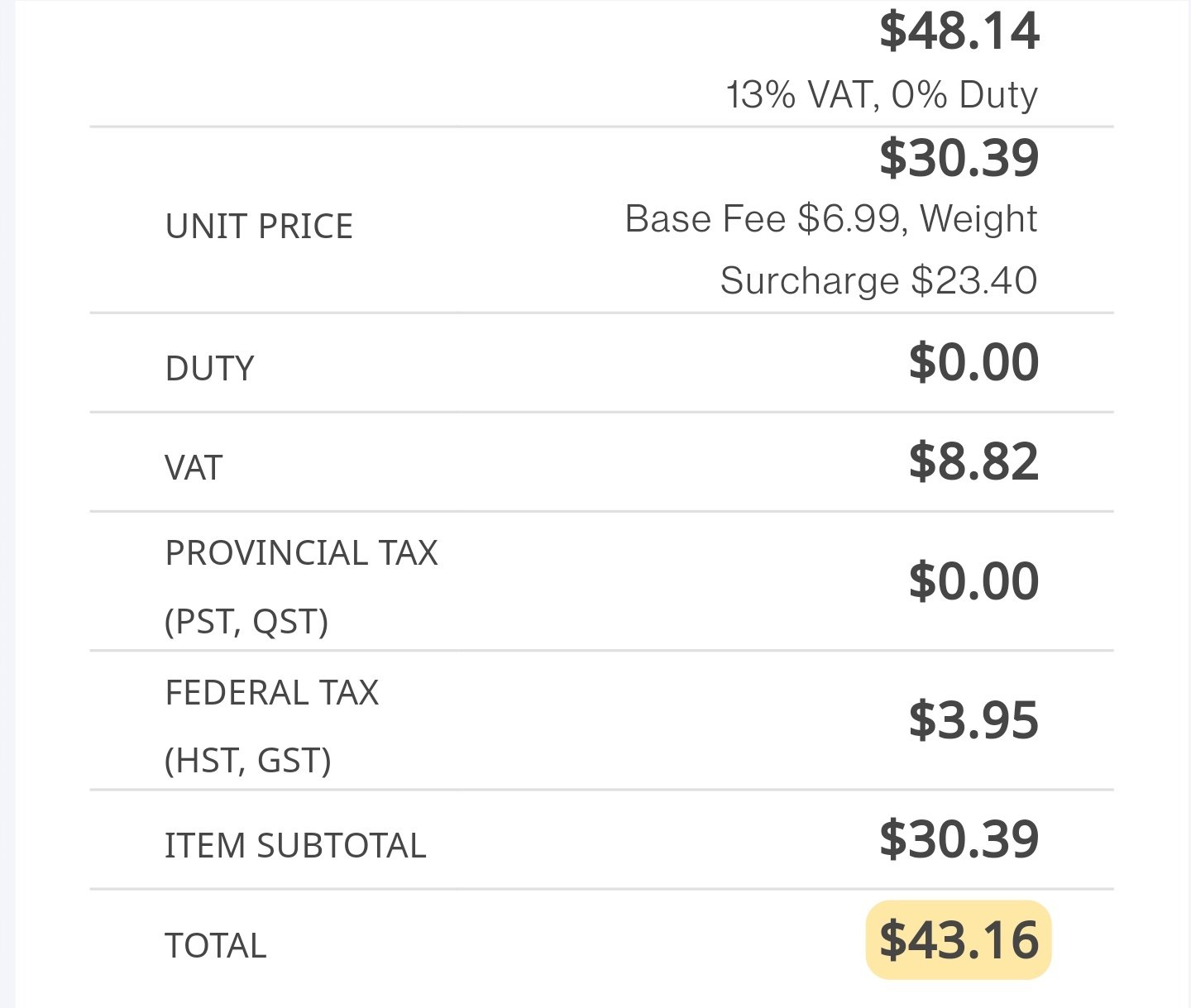This screenshot has height=1008, width=1191.
Task: Tap the $30.39 unit price value
Action: 959,158
